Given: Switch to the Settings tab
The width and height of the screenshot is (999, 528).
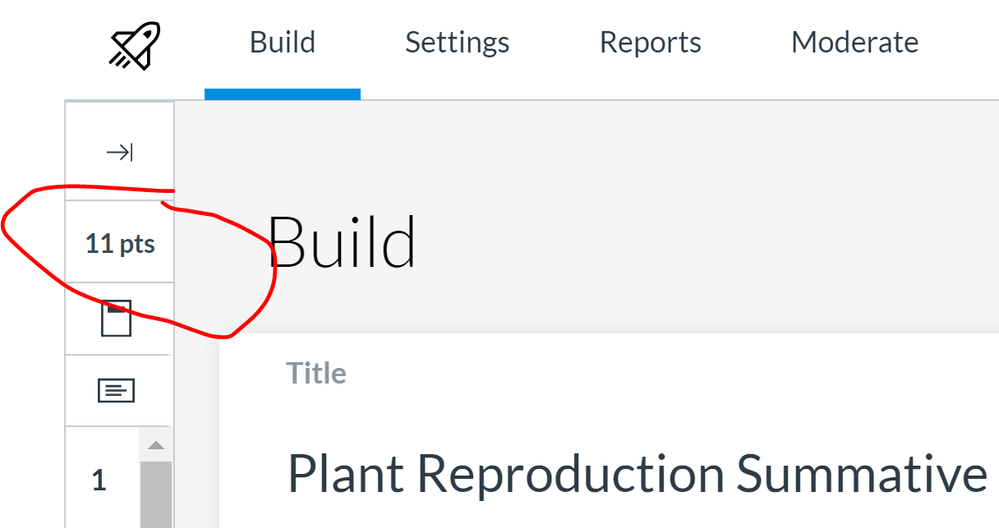Looking at the screenshot, I should coord(457,43).
